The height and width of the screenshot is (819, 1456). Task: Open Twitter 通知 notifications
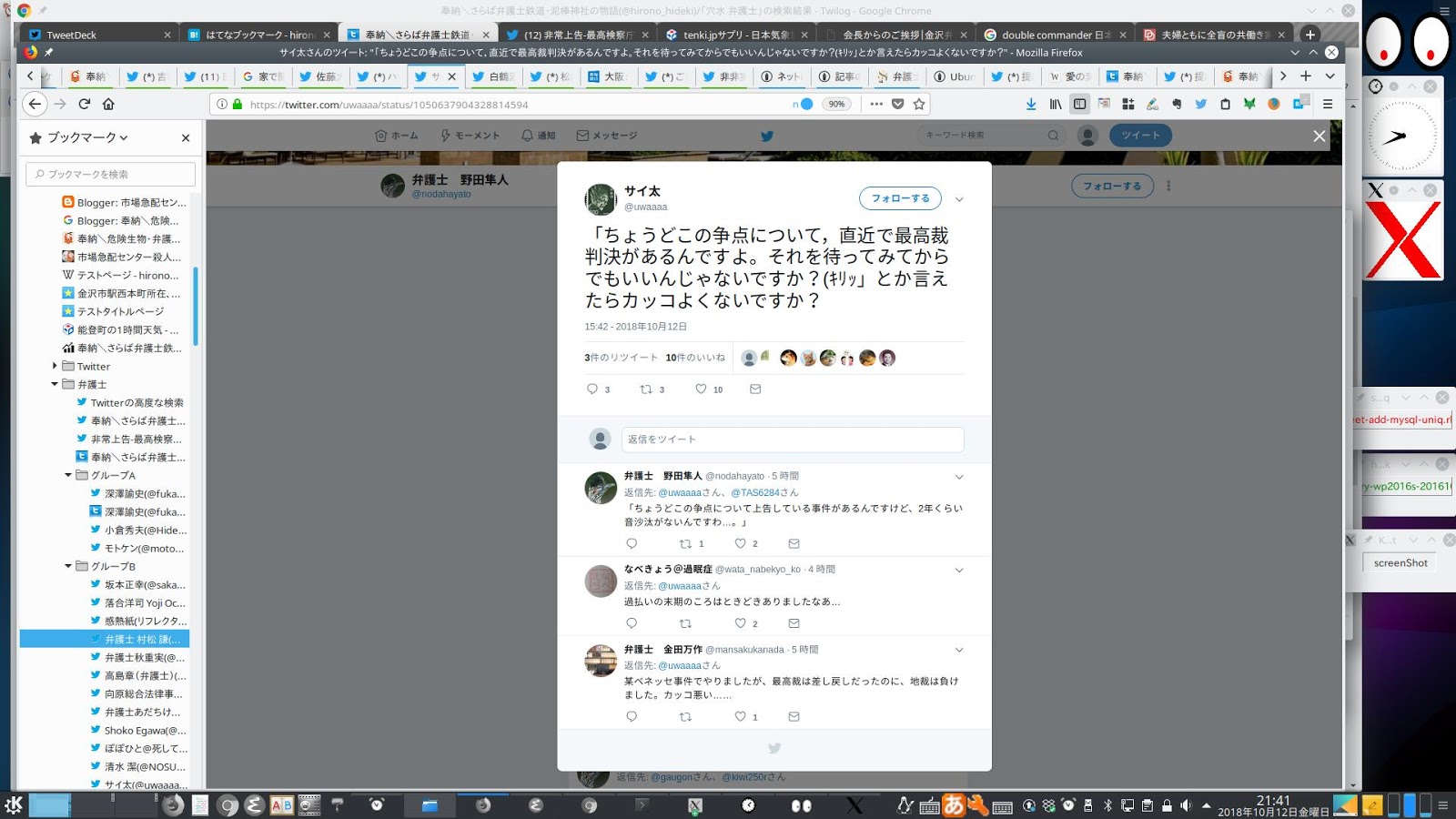pyautogui.click(x=538, y=136)
